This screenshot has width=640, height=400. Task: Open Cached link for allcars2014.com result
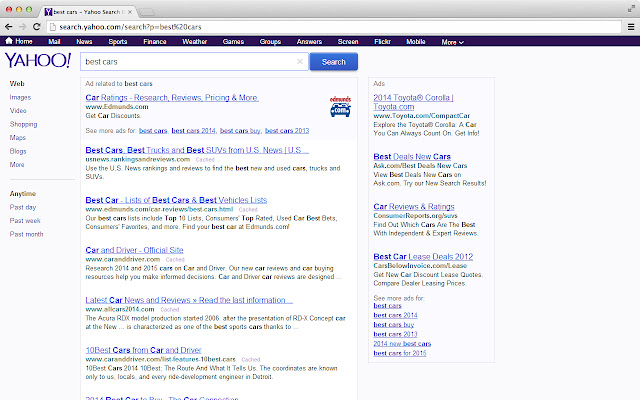click(170, 310)
